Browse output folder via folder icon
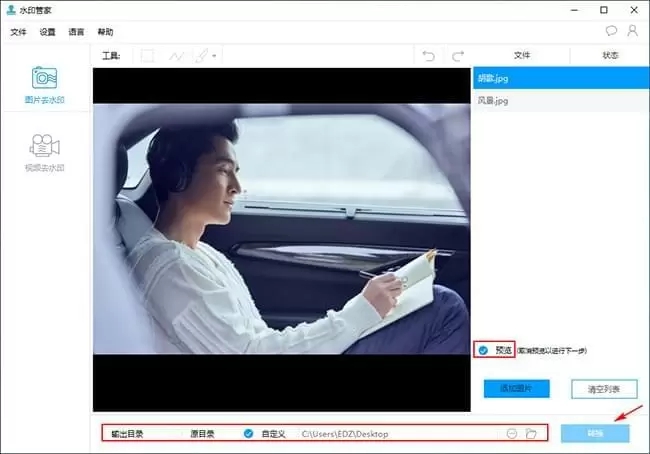The height and width of the screenshot is (454, 650). pos(532,433)
